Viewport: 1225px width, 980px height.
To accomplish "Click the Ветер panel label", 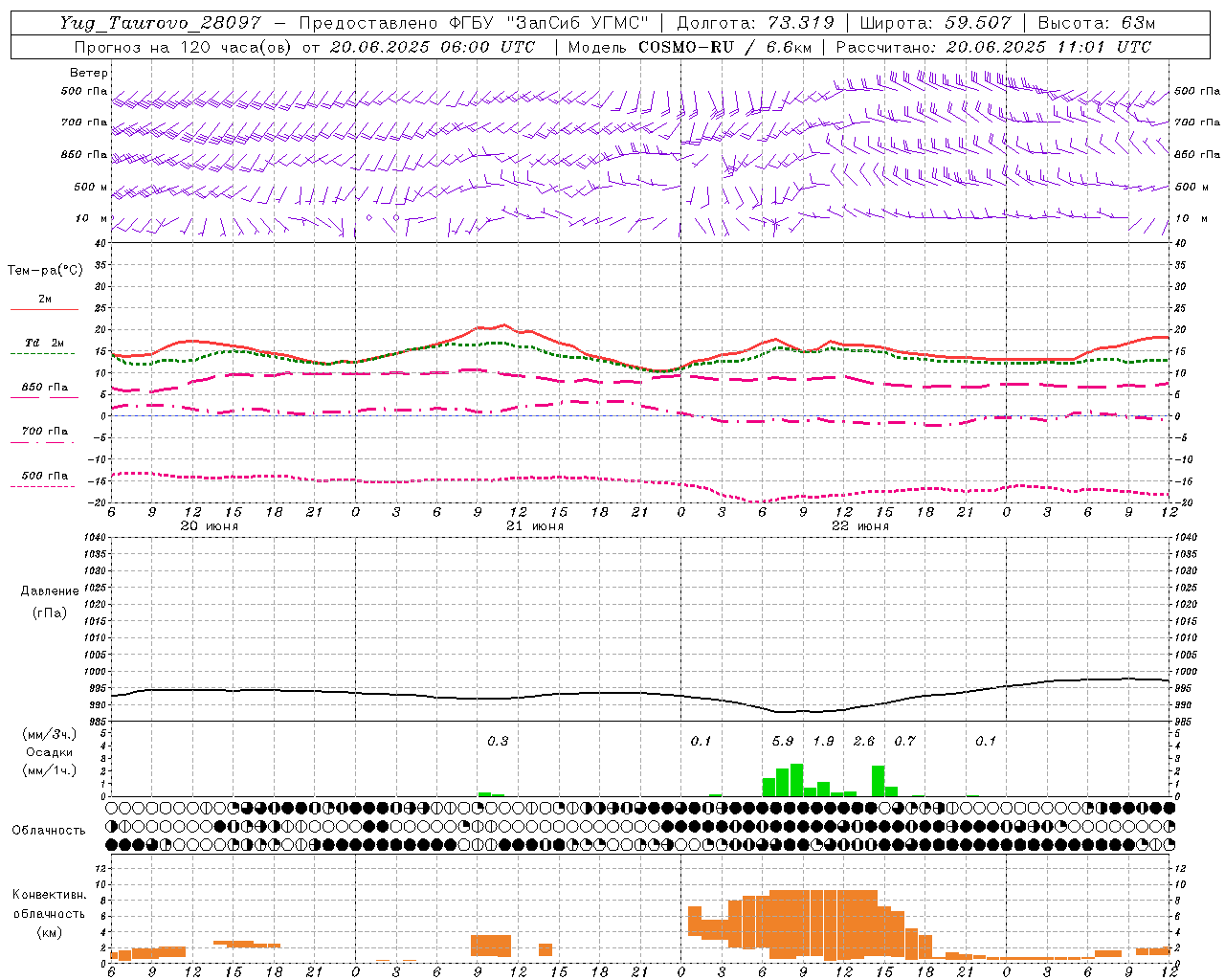I will click(x=89, y=73).
